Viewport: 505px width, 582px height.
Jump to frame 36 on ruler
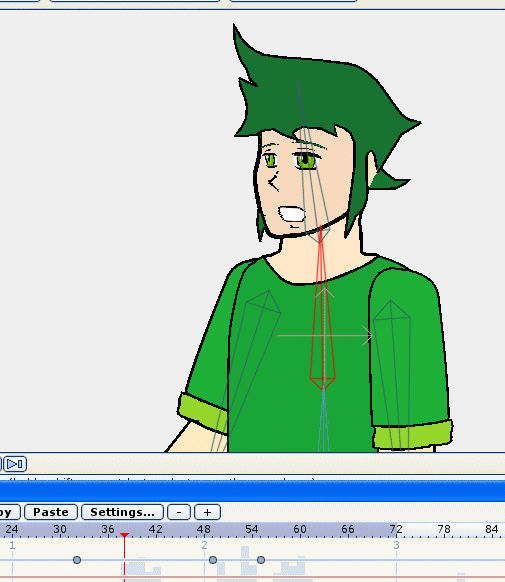pos(108,529)
